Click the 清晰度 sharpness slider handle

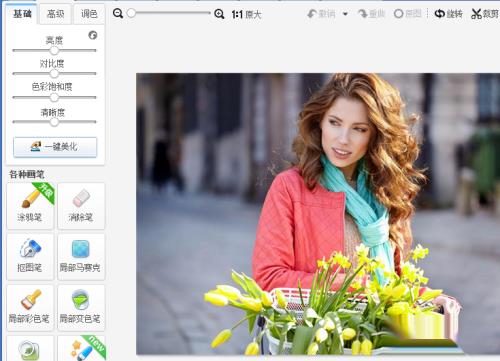[x=54, y=122]
